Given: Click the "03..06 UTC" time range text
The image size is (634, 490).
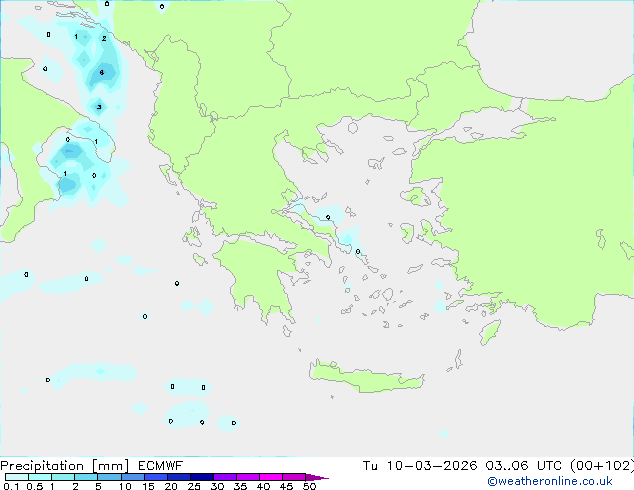Looking at the screenshot, I should point(524,466).
